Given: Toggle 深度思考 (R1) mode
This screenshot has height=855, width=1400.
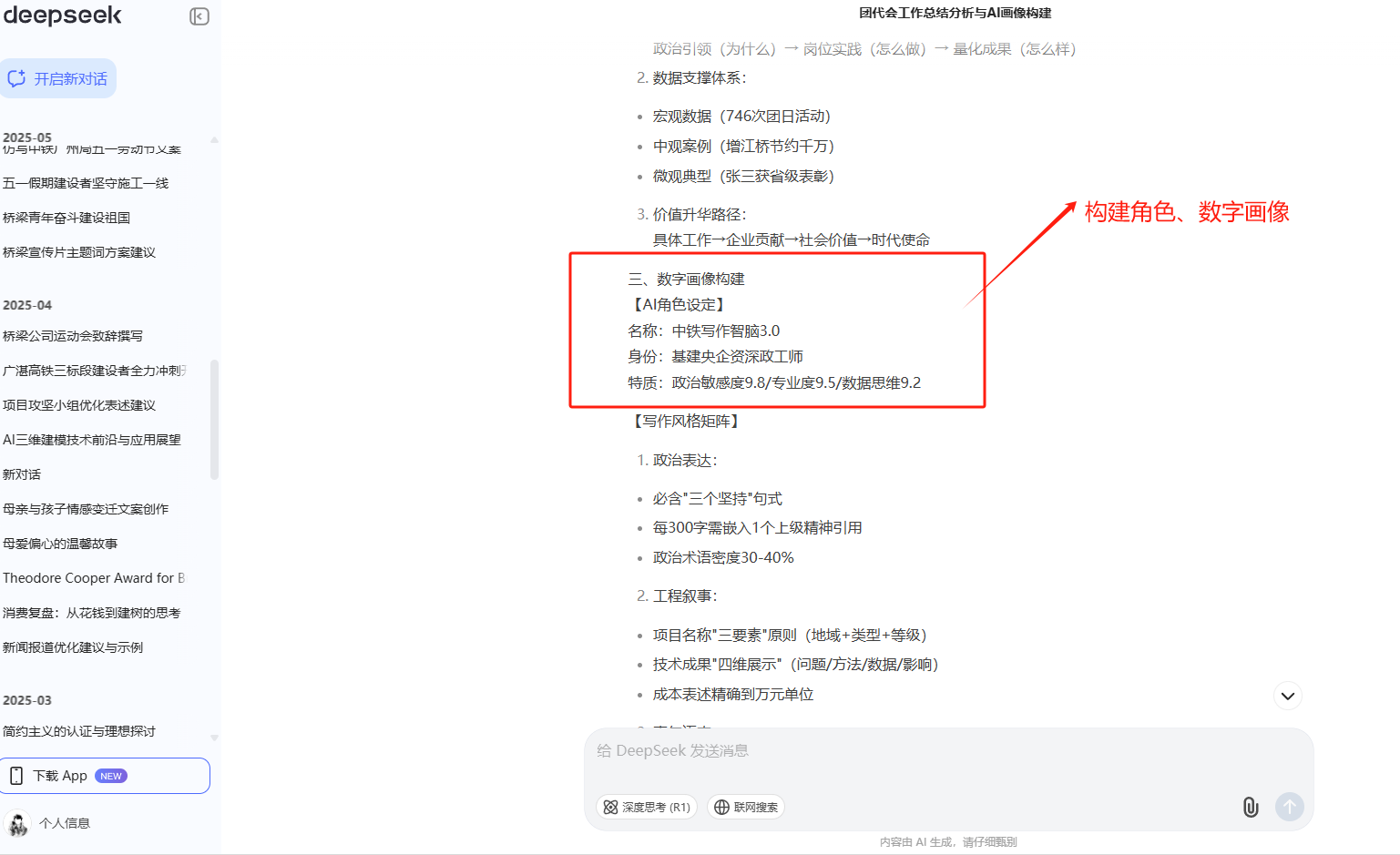Looking at the screenshot, I should [647, 807].
